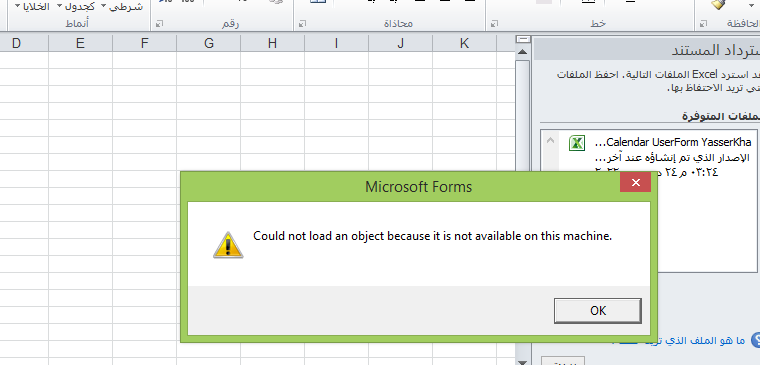Select column J header
Viewport: 760px width, 365px height.
[400, 44]
